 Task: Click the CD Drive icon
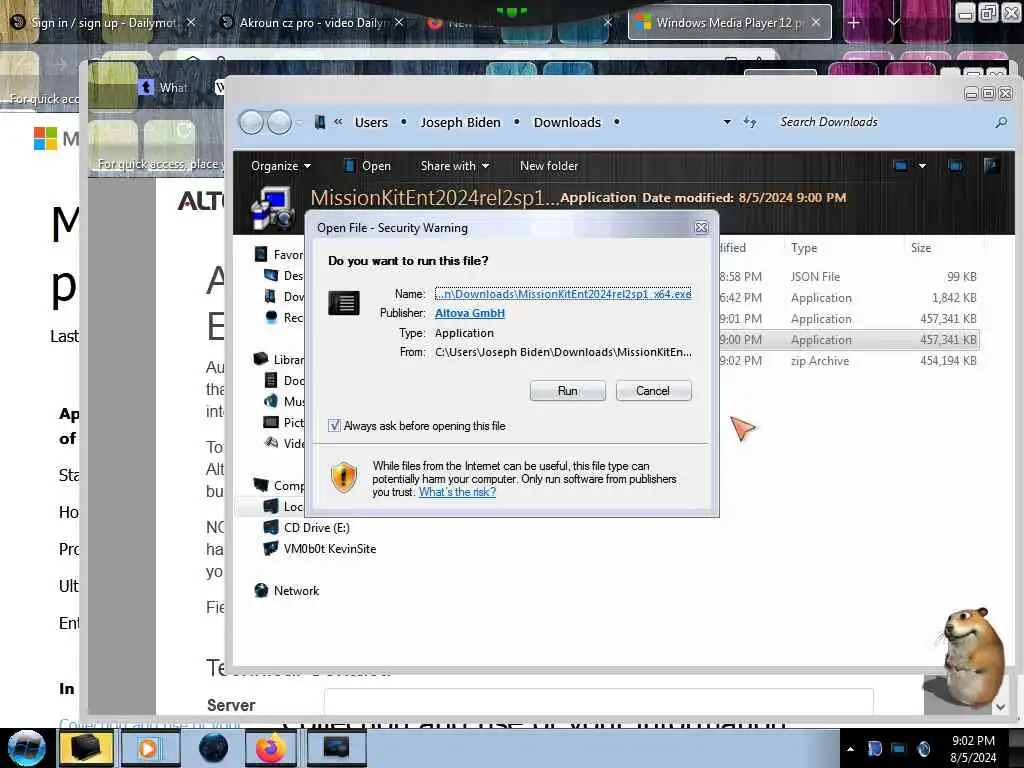pos(270,527)
